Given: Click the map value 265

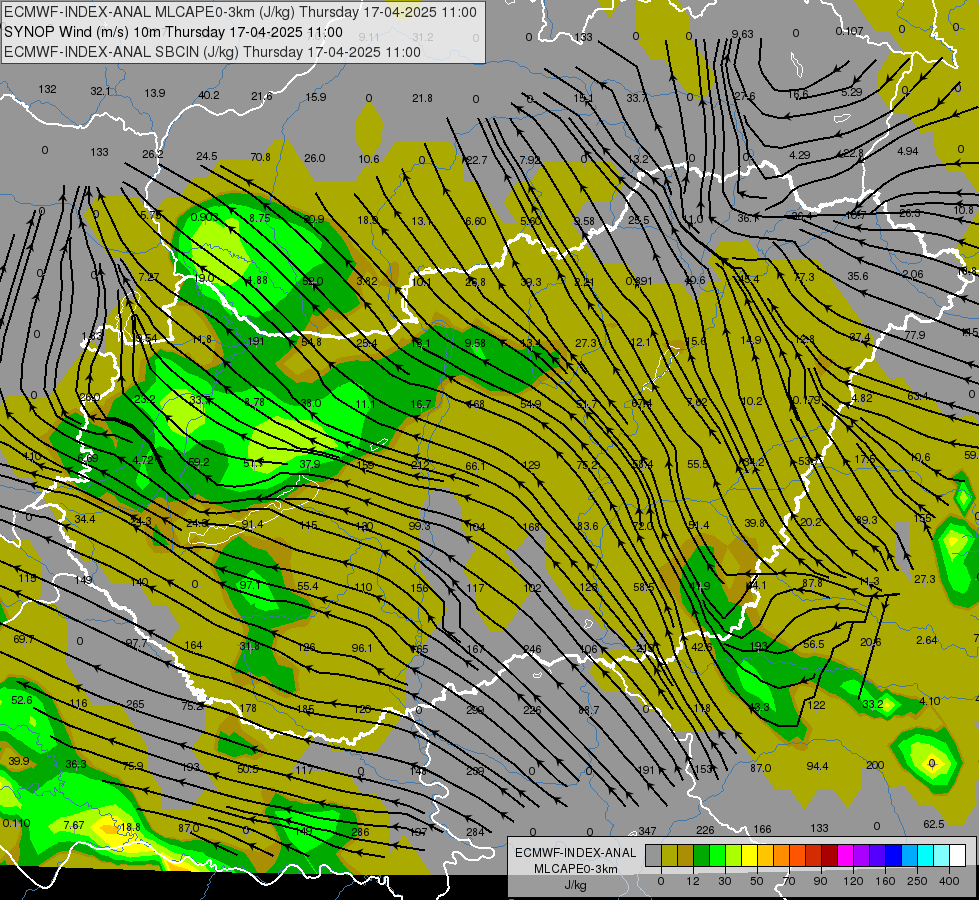Looking at the screenshot, I should pyautogui.click(x=135, y=704).
